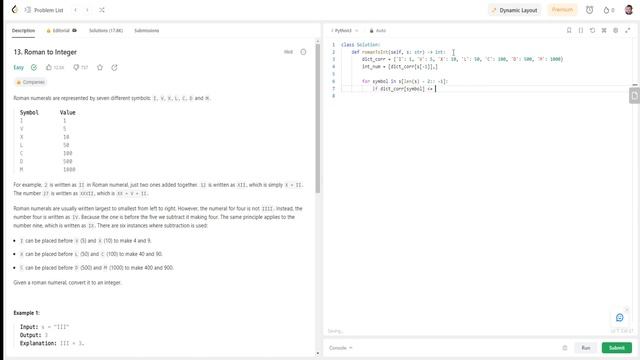Screen dimensions: 640x360
Task: Click the LeetCode logo icon
Action: [x=15, y=9]
